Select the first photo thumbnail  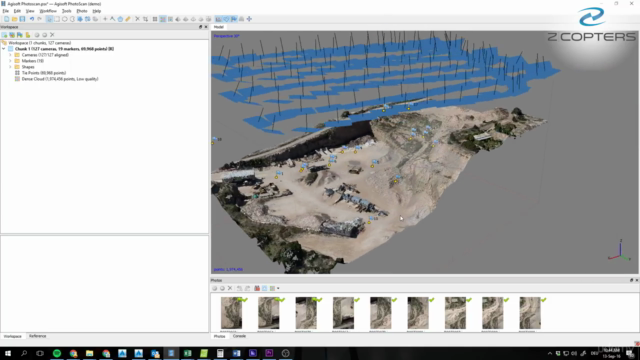(x=231, y=313)
